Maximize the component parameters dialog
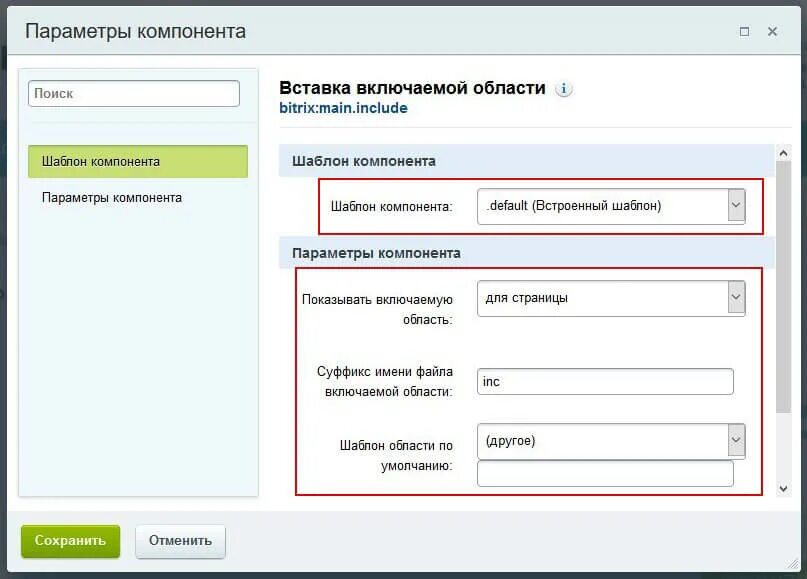 (x=744, y=32)
